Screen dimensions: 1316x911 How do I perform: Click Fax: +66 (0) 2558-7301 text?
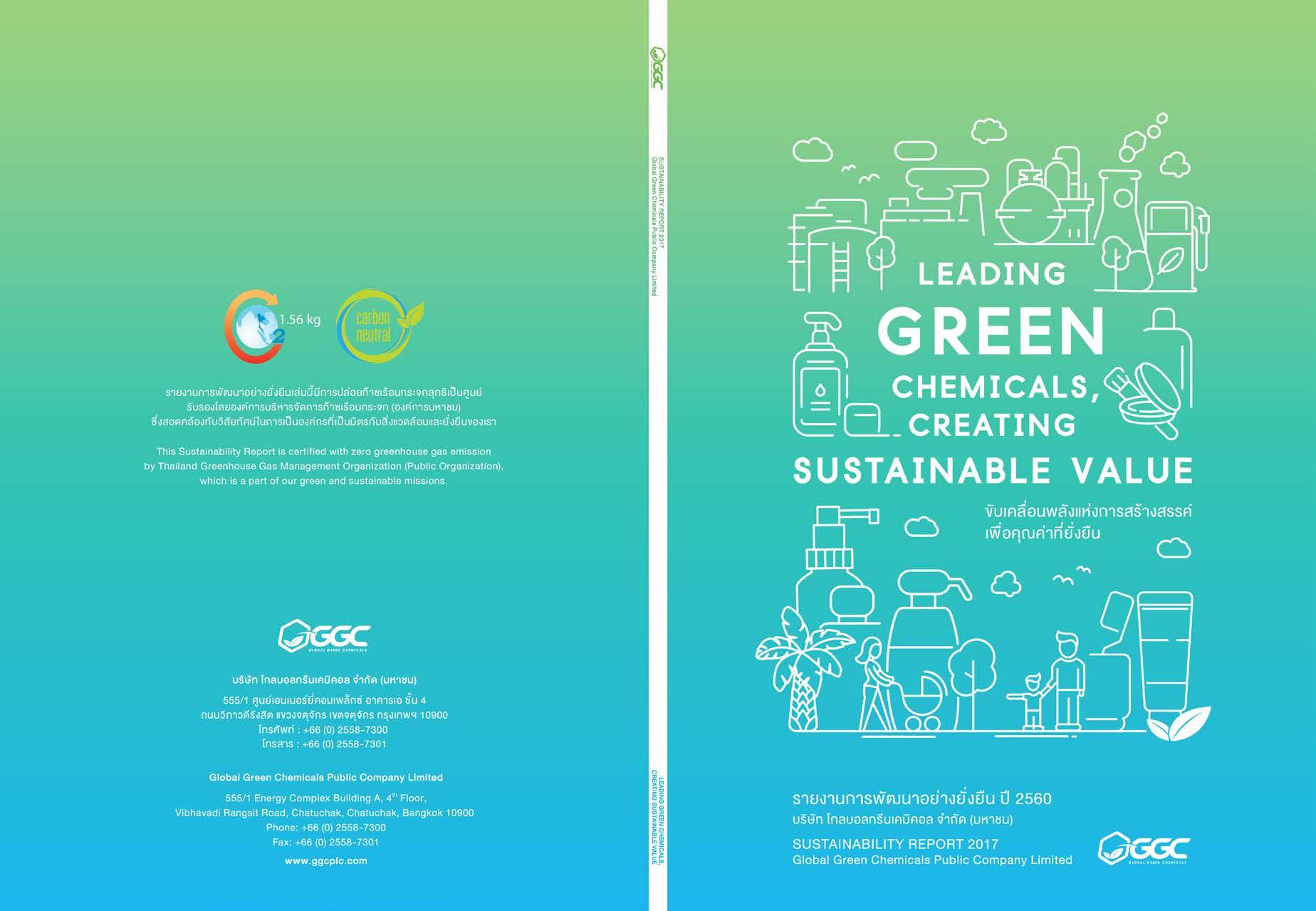[x=325, y=842]
